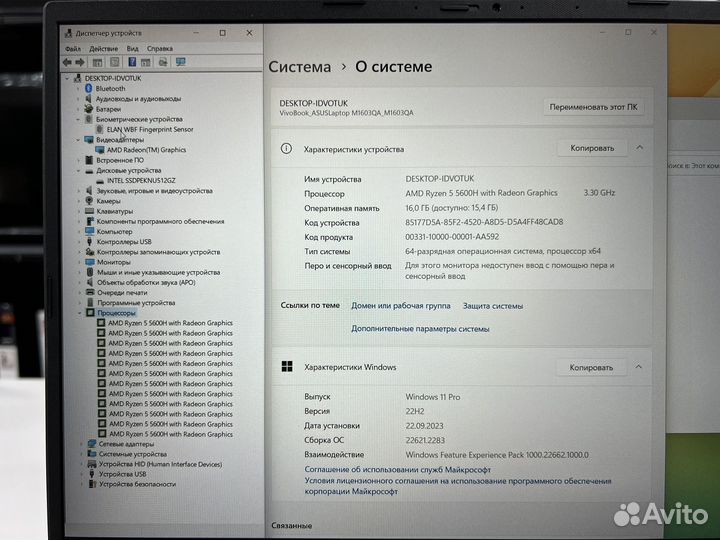Click the Компьютер monitor icon

(x=90, y=231)
